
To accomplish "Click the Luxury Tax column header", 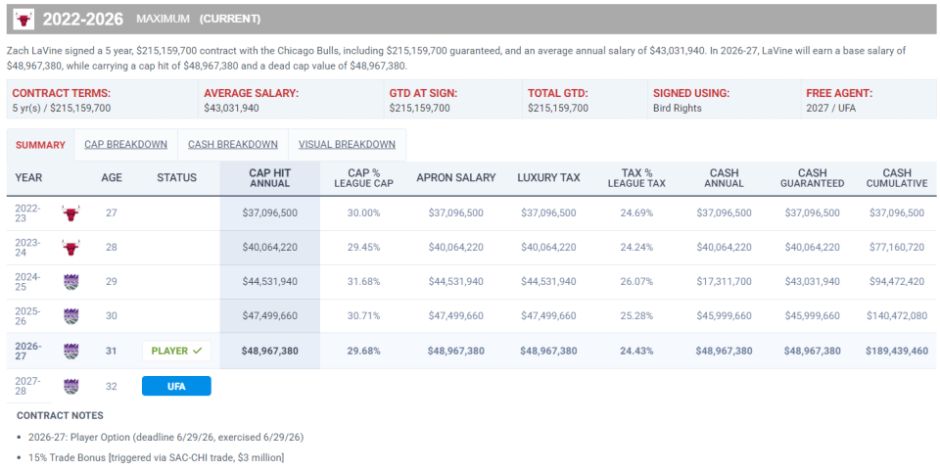I will click(549, 177).
